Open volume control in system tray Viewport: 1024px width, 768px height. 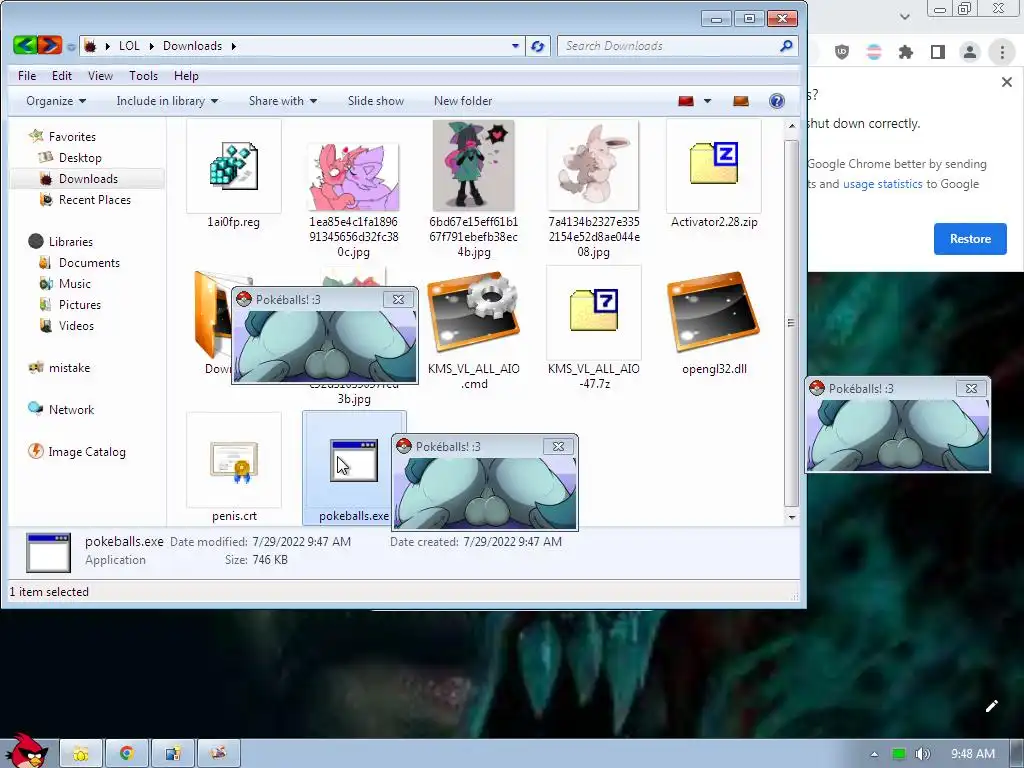click(922, 754)
